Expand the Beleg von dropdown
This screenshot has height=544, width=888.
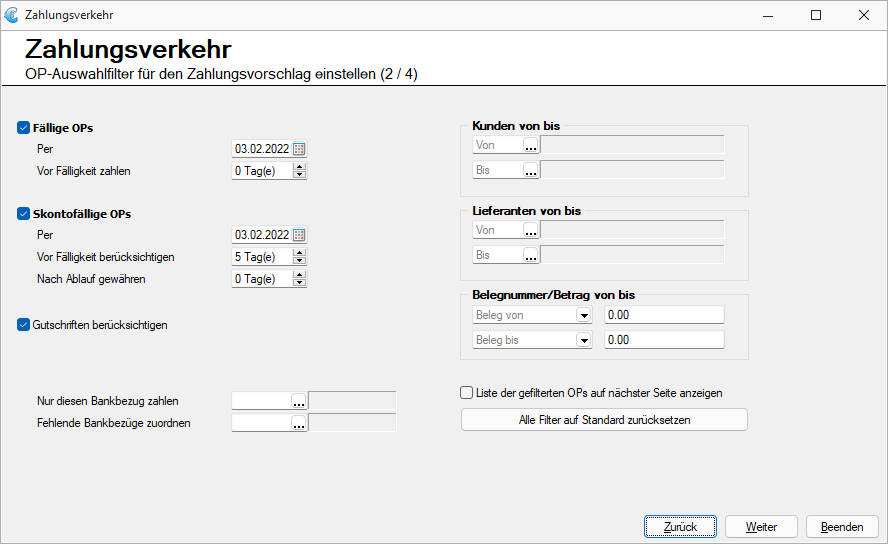click(x=584, y=315)
